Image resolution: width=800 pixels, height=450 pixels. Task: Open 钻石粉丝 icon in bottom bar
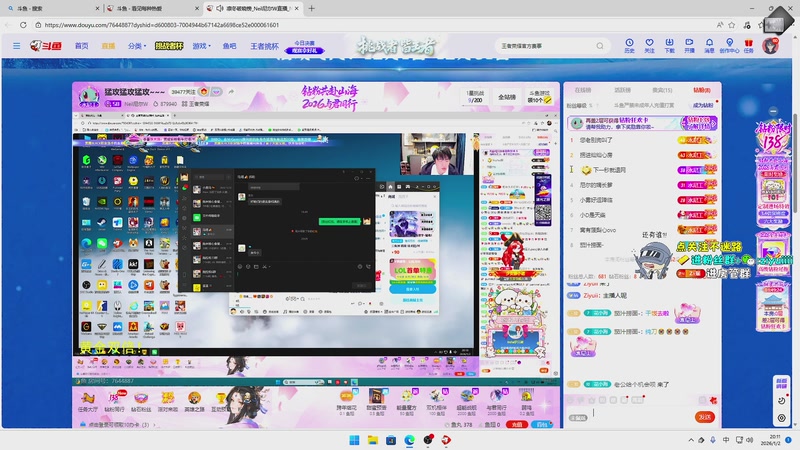141,402
